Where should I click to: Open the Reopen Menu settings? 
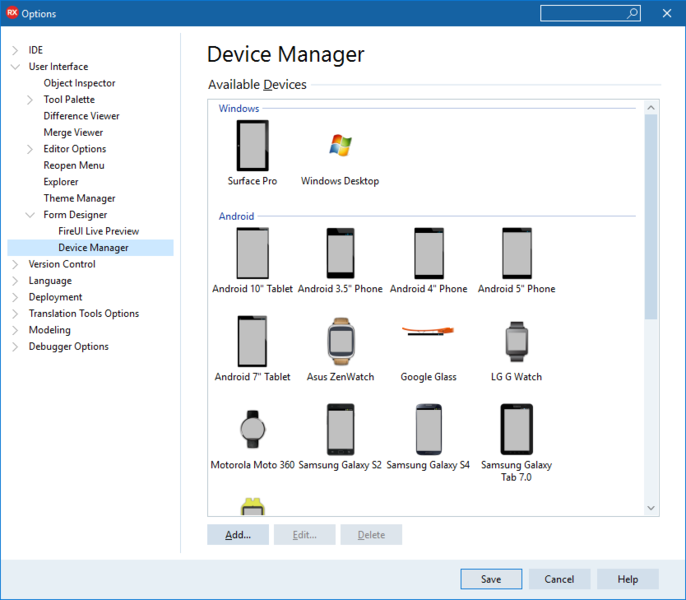(x=74, y=165)
